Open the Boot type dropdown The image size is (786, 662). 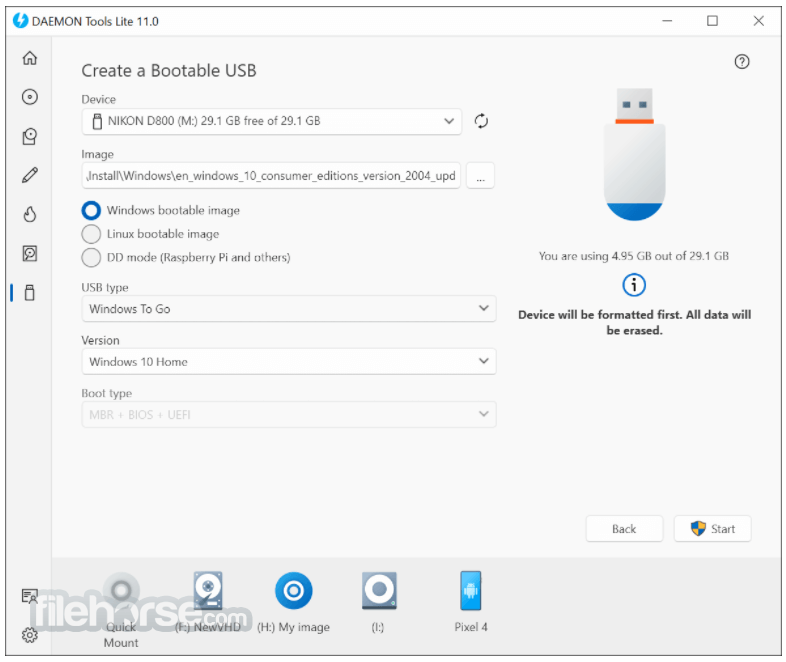point(289,414)
